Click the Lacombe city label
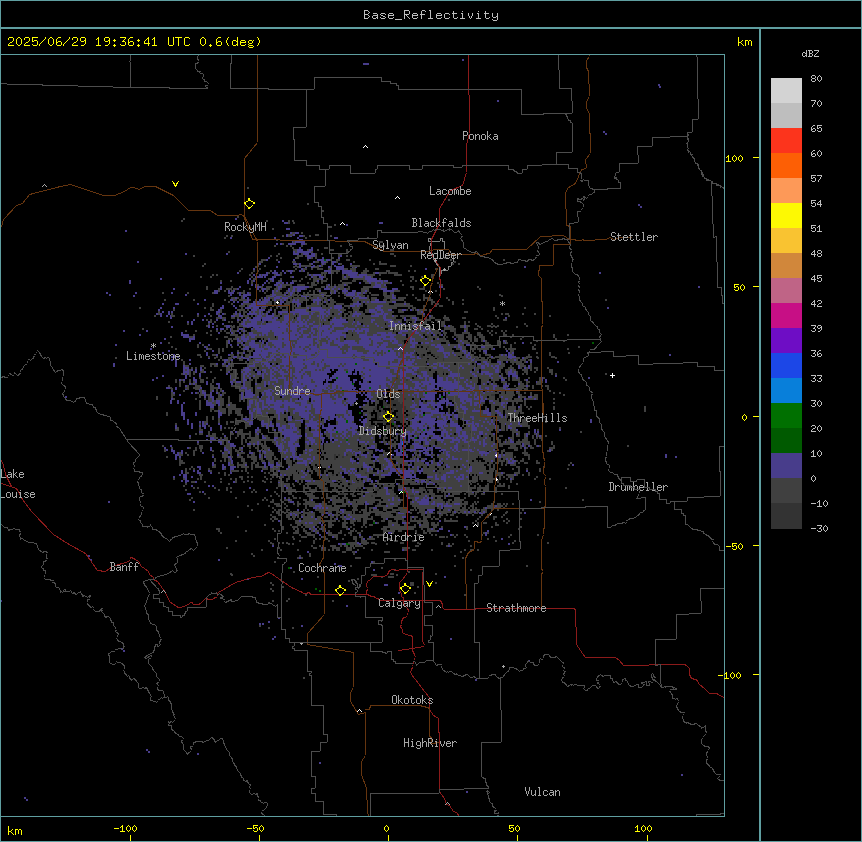The height and width of the screenshot is (842, 862). point(450,191)
